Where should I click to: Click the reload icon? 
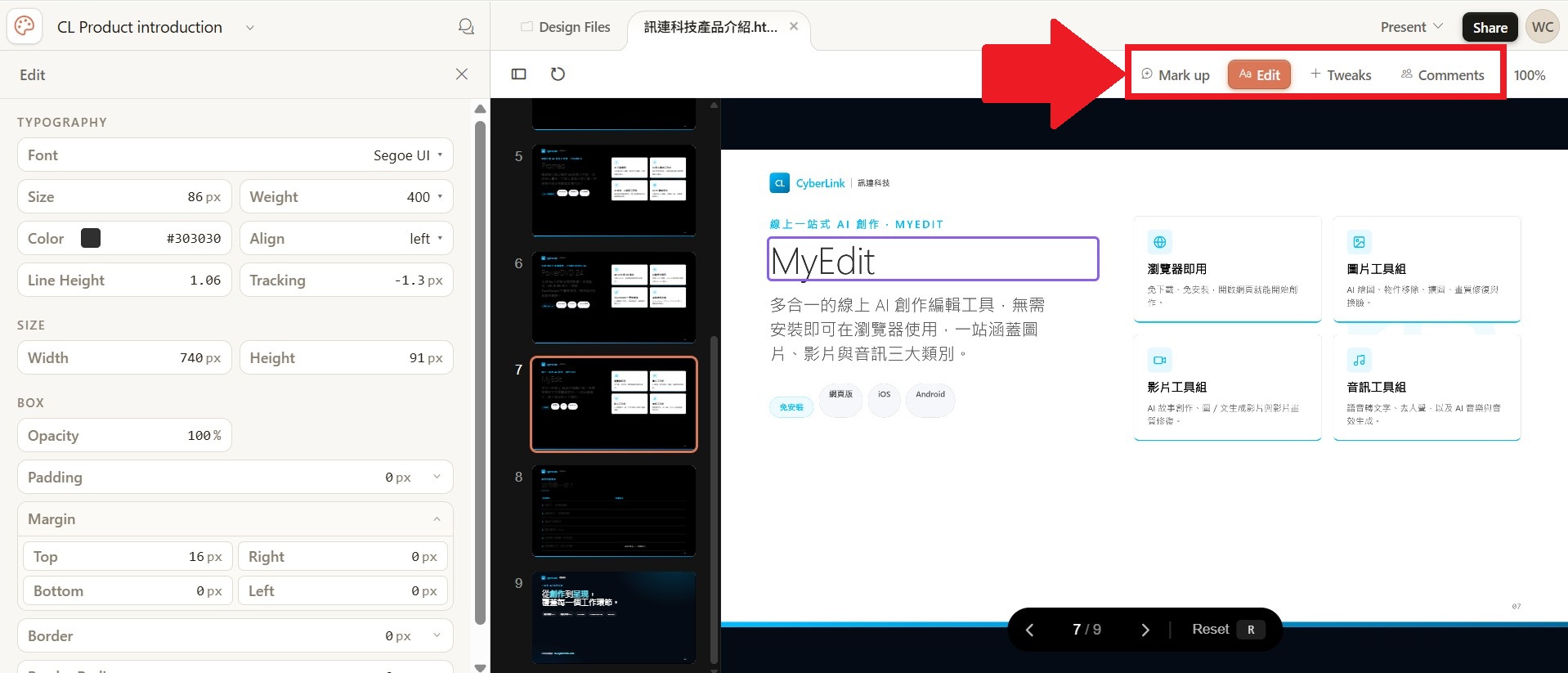click(x=558, y=74)
